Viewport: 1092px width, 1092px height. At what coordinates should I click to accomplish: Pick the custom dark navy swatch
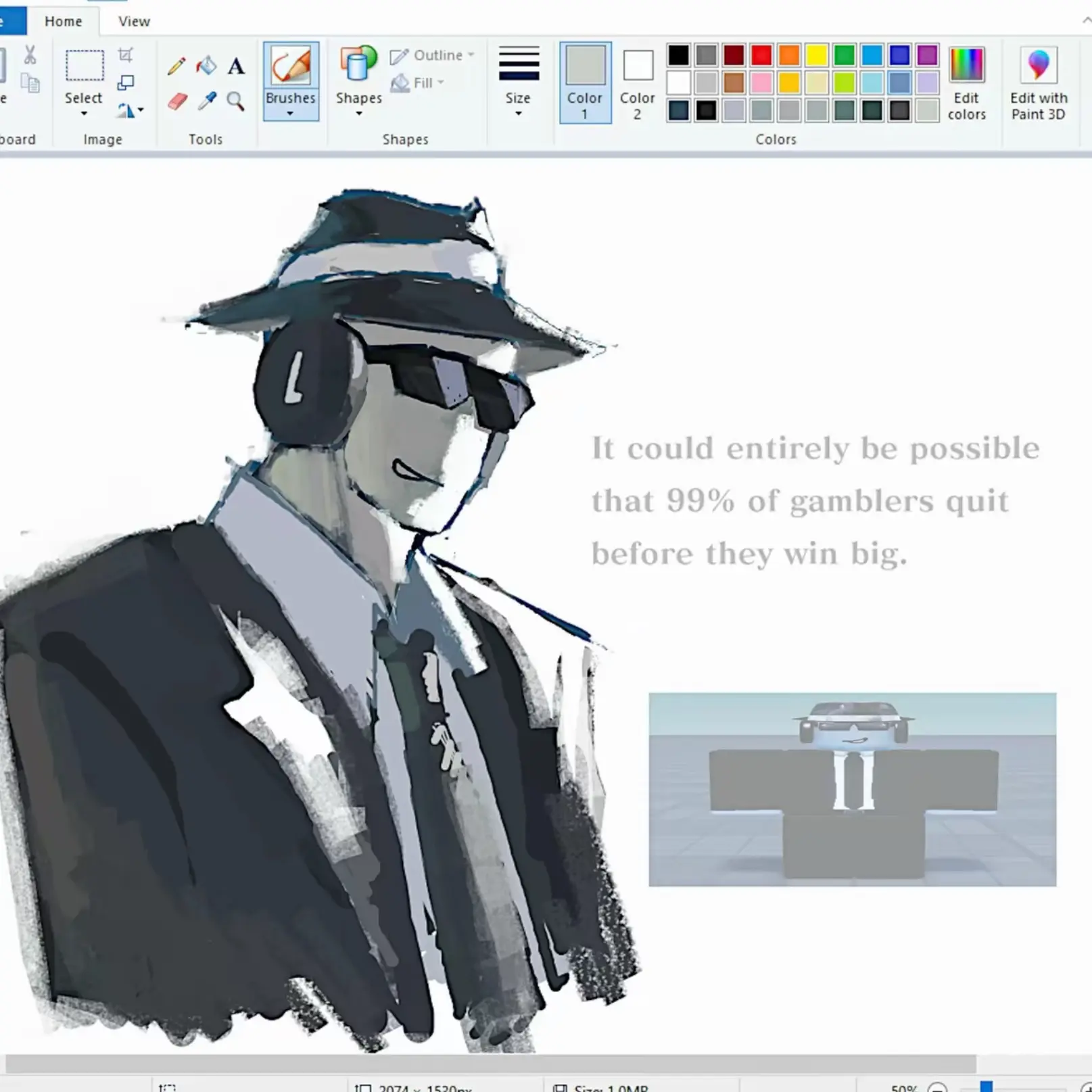[678, 110]
